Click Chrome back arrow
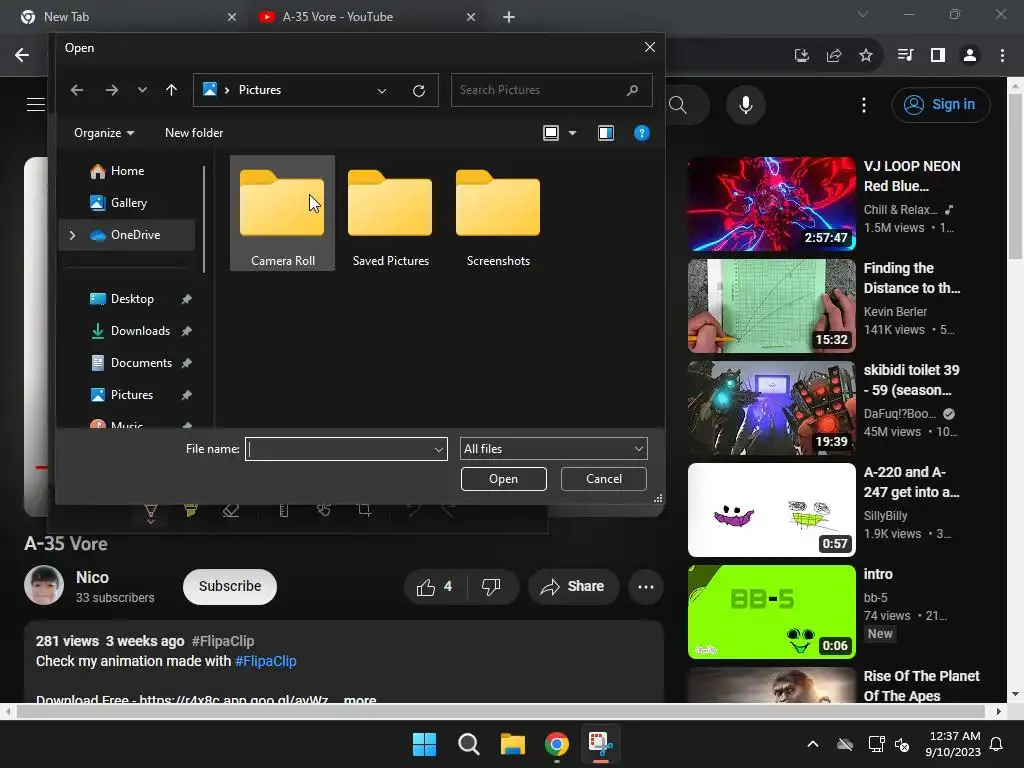1024x768 pixels. point(22,56)
